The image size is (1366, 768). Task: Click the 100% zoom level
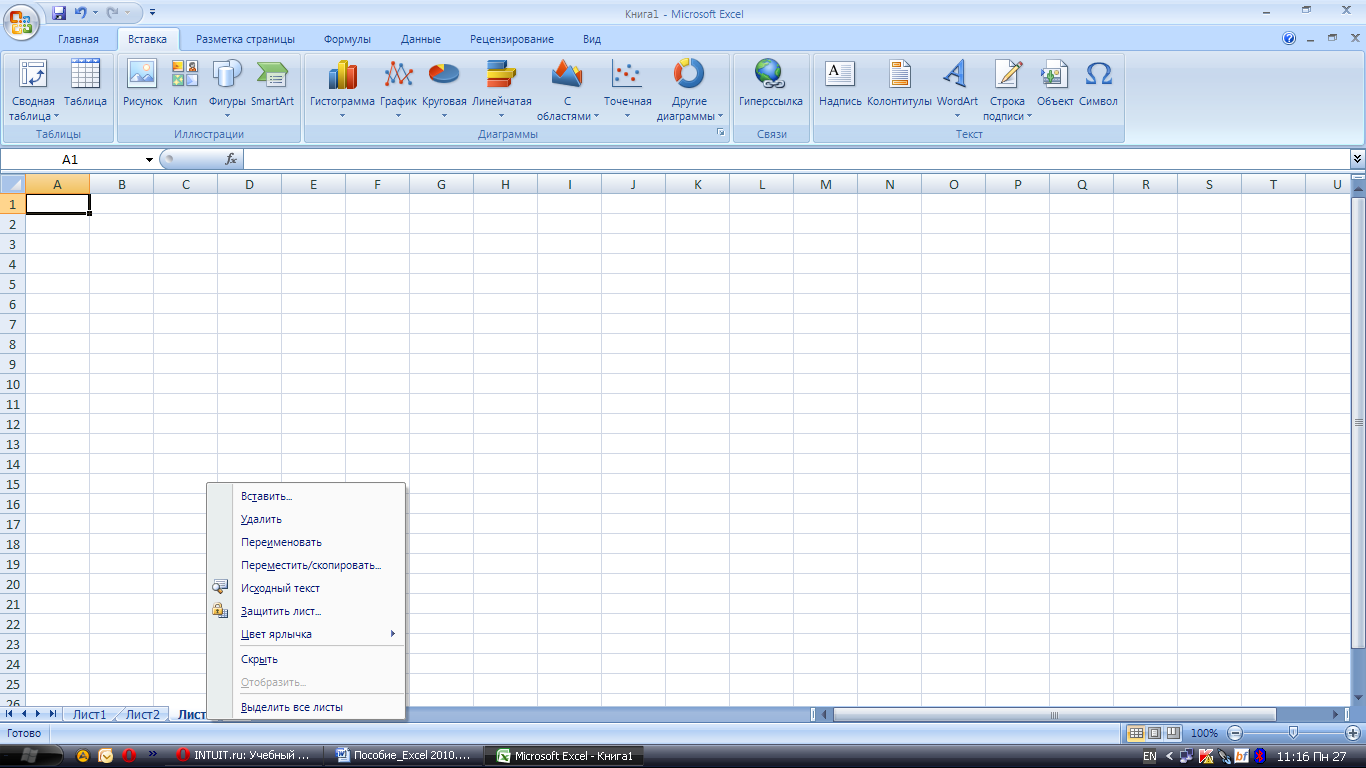[1204, 733]
